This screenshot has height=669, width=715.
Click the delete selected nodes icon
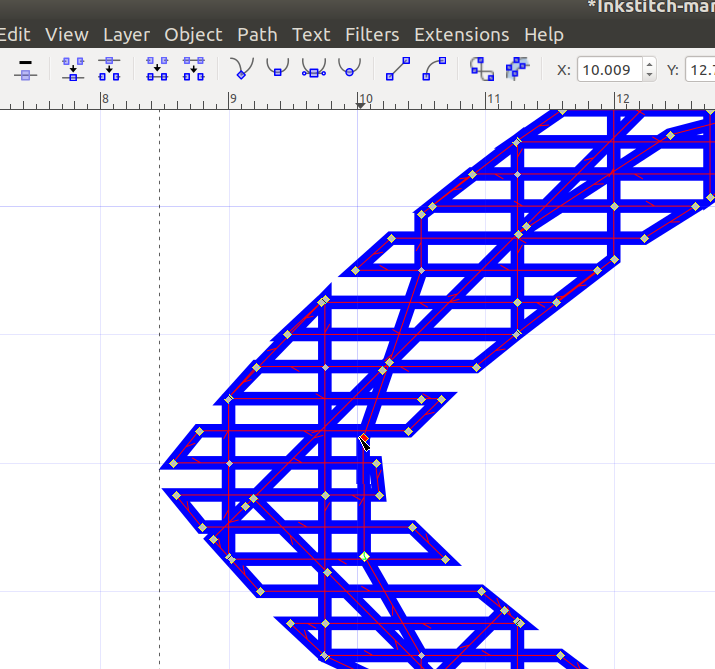[x=27, y=68]
